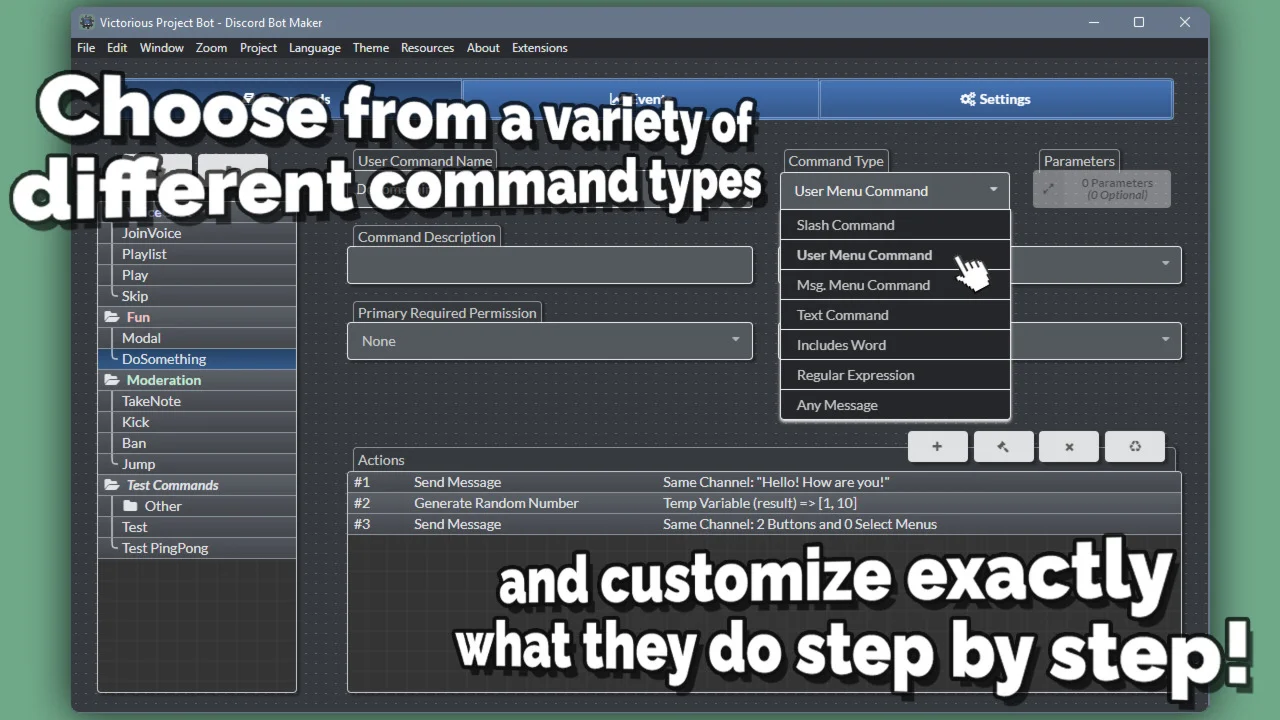Click the hammer icon above Actions list
The image size is (1280, 720).
click(x=1003, y=447)
